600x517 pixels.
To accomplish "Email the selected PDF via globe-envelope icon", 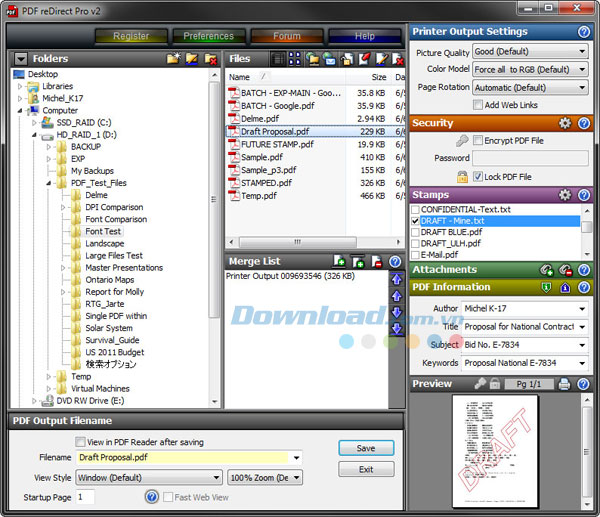I will [x=329, y=59].
